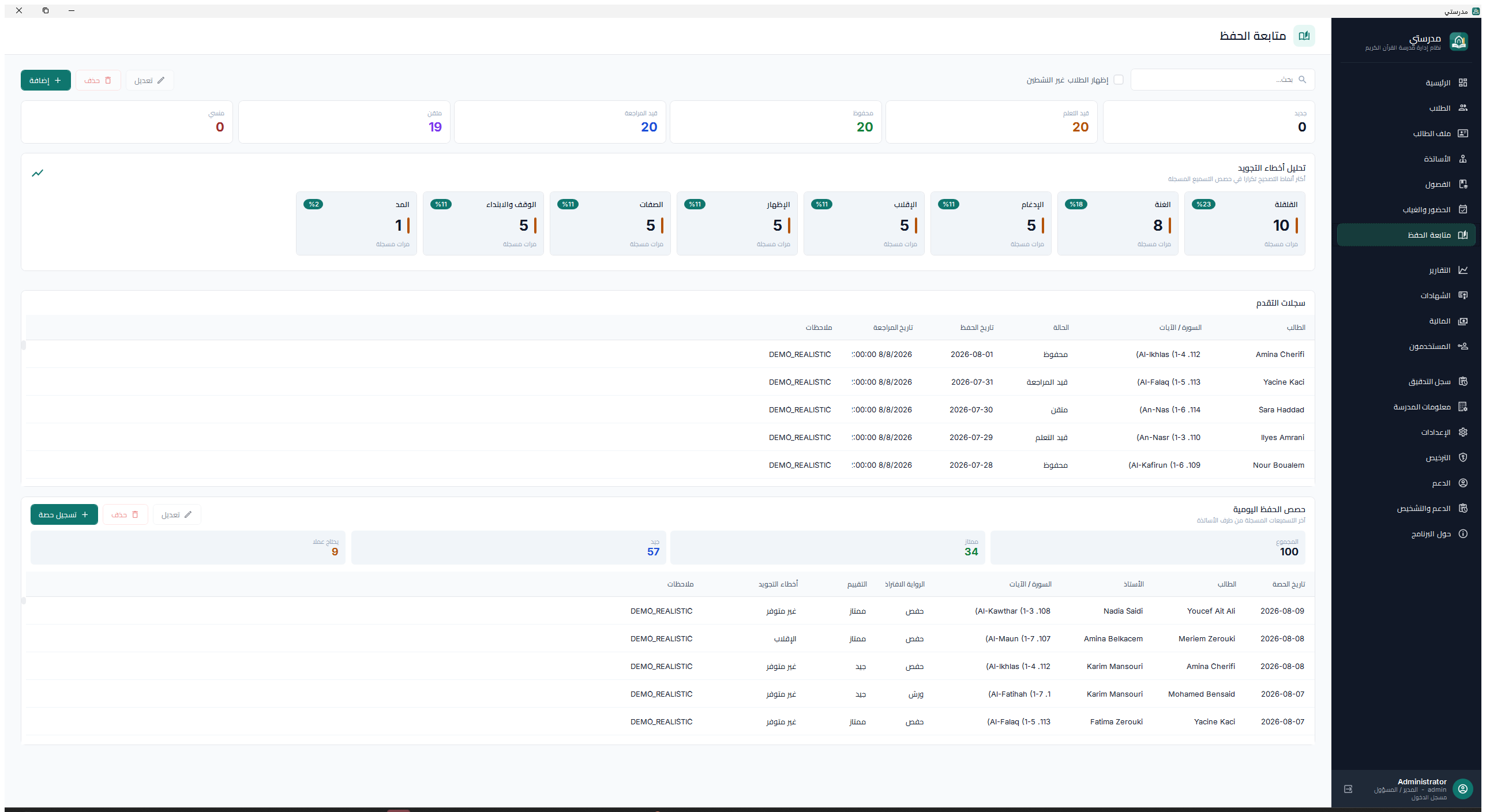Screen dimensions: 1486x812
Task: Click the بحث search input field
Action: tap(1222, 80)
